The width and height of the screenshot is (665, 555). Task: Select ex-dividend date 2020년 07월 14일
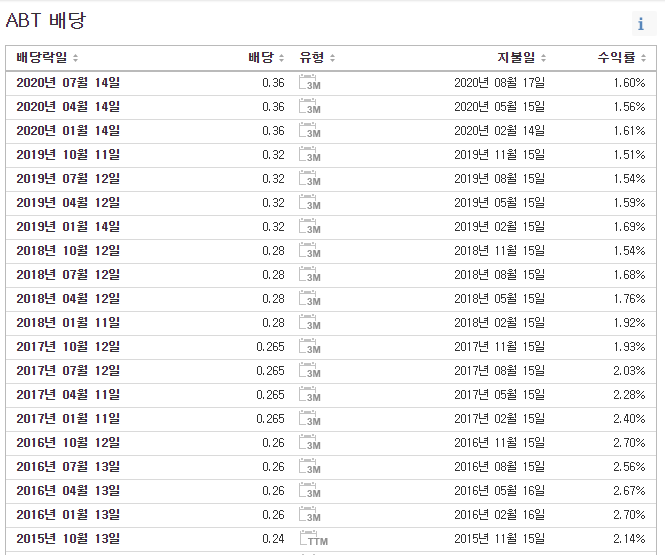[68, 82]
